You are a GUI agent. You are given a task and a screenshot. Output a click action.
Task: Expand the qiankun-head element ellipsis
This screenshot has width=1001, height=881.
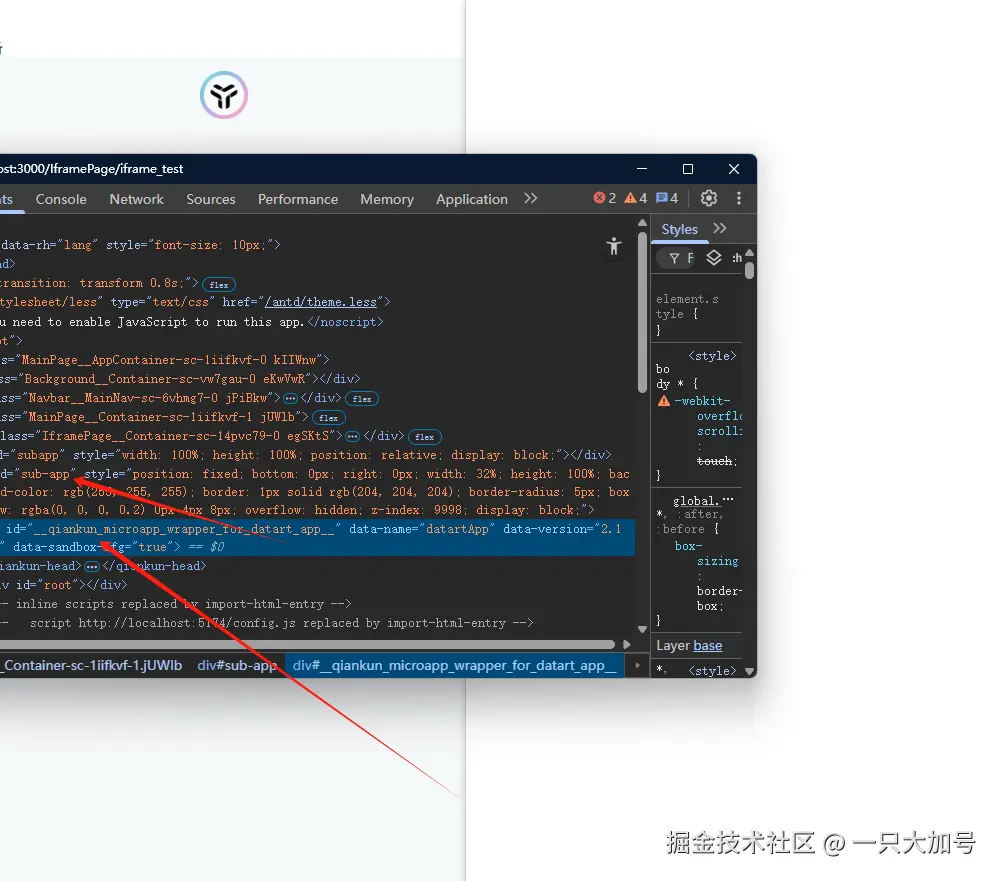[92, 566]
